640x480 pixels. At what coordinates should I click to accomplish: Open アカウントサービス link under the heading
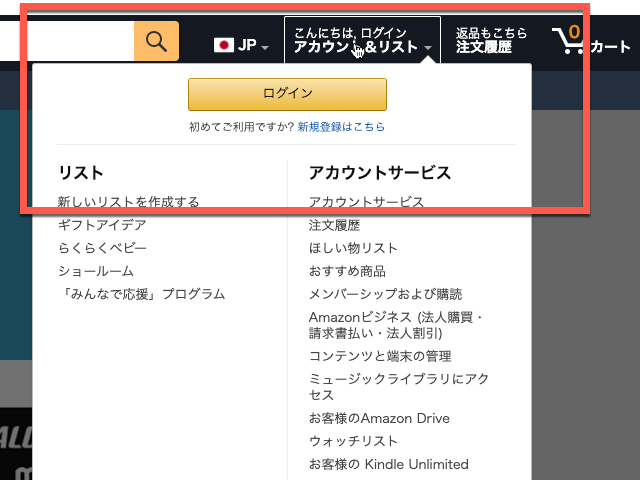(x=366, y=202)
